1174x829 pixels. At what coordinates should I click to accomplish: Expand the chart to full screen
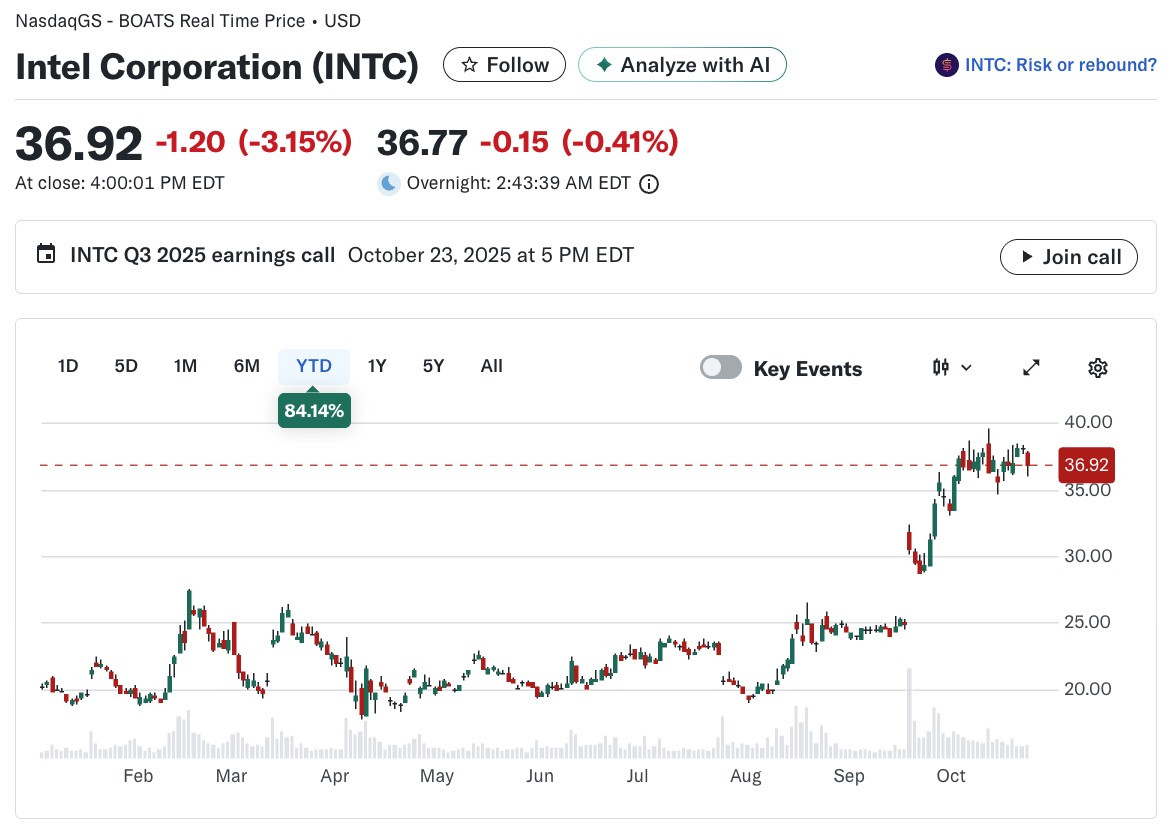[x=1031, y=368]
